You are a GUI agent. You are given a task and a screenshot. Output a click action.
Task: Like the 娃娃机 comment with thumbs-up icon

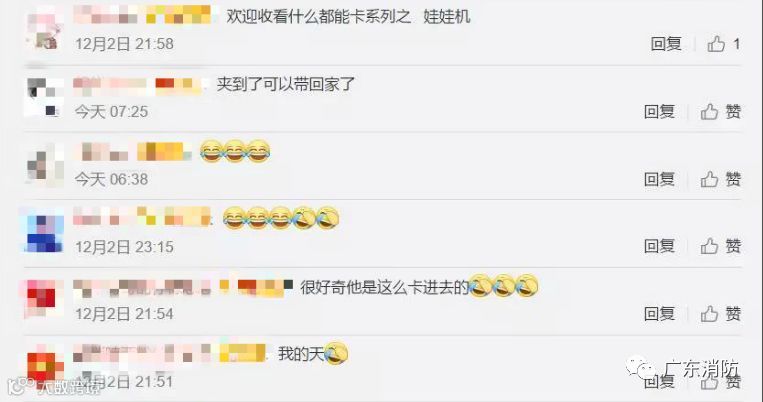(x=716, y=44)
